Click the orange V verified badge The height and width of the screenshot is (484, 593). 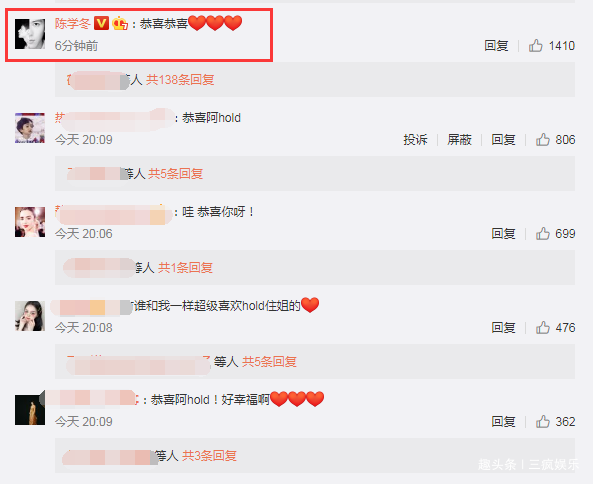point(101,23)
